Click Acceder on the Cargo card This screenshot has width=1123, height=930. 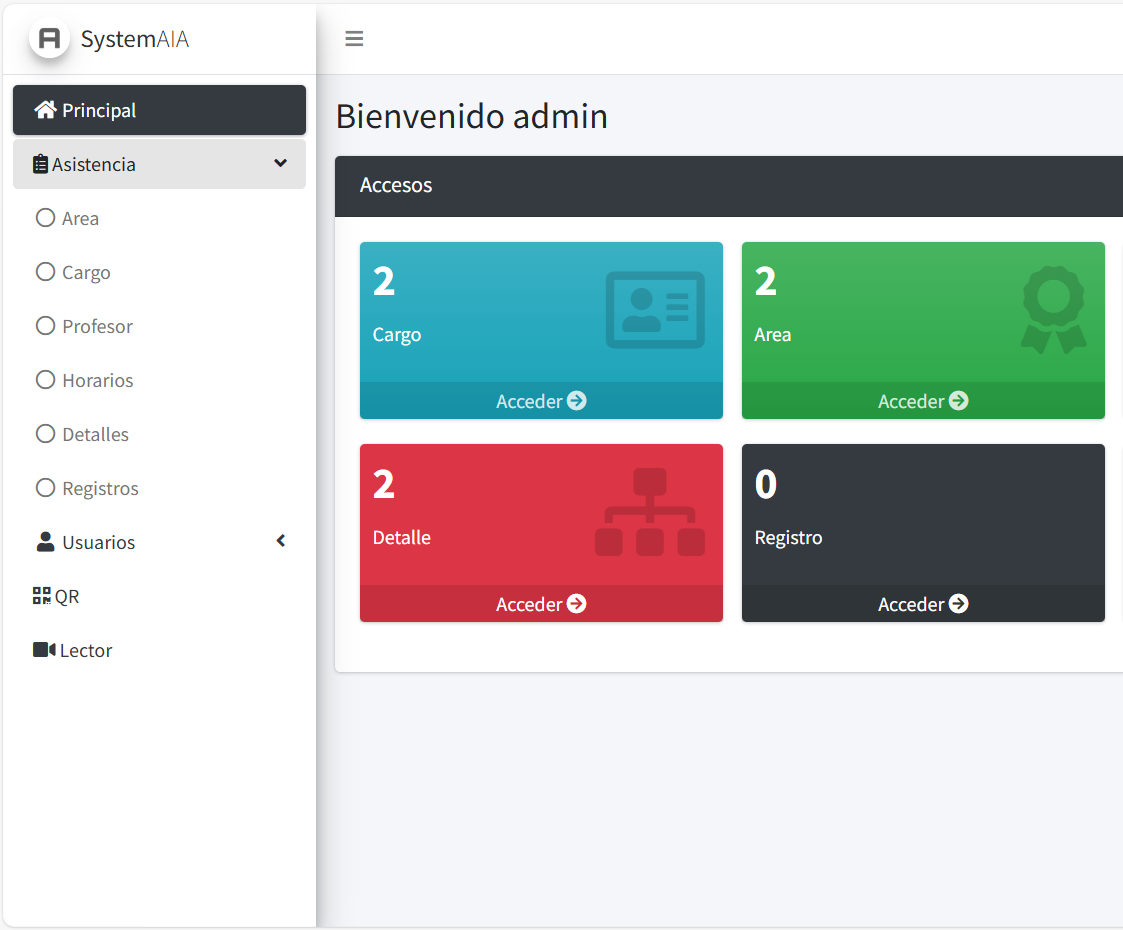540,401
